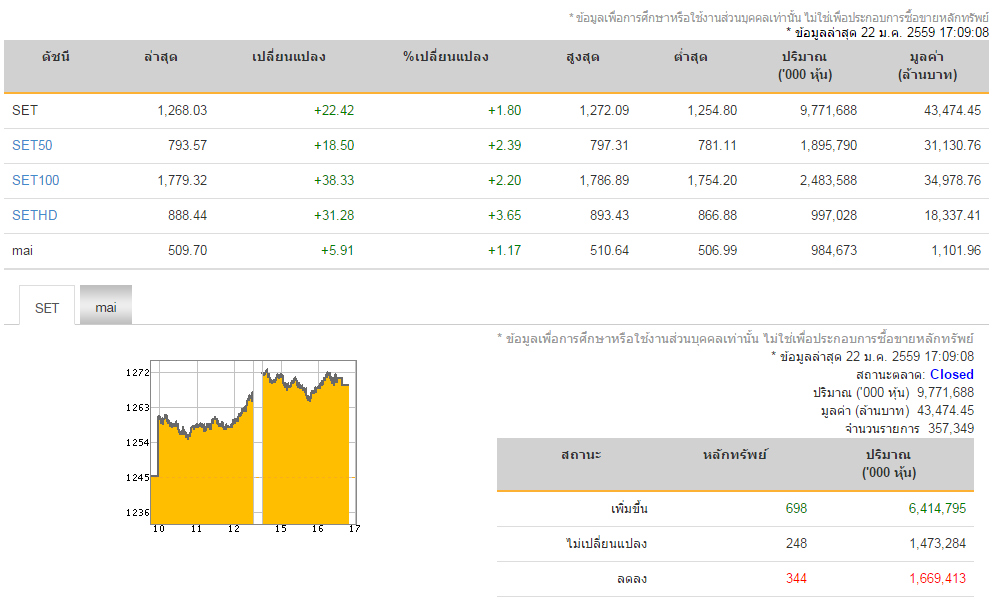
Task: Click the ลดลง status label
Action: tap(631, 579)
